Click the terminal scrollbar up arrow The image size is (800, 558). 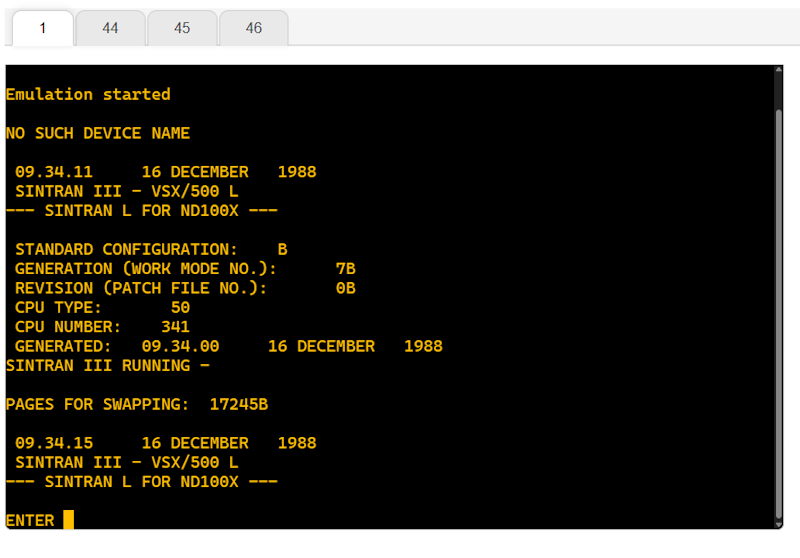[778, 71]
